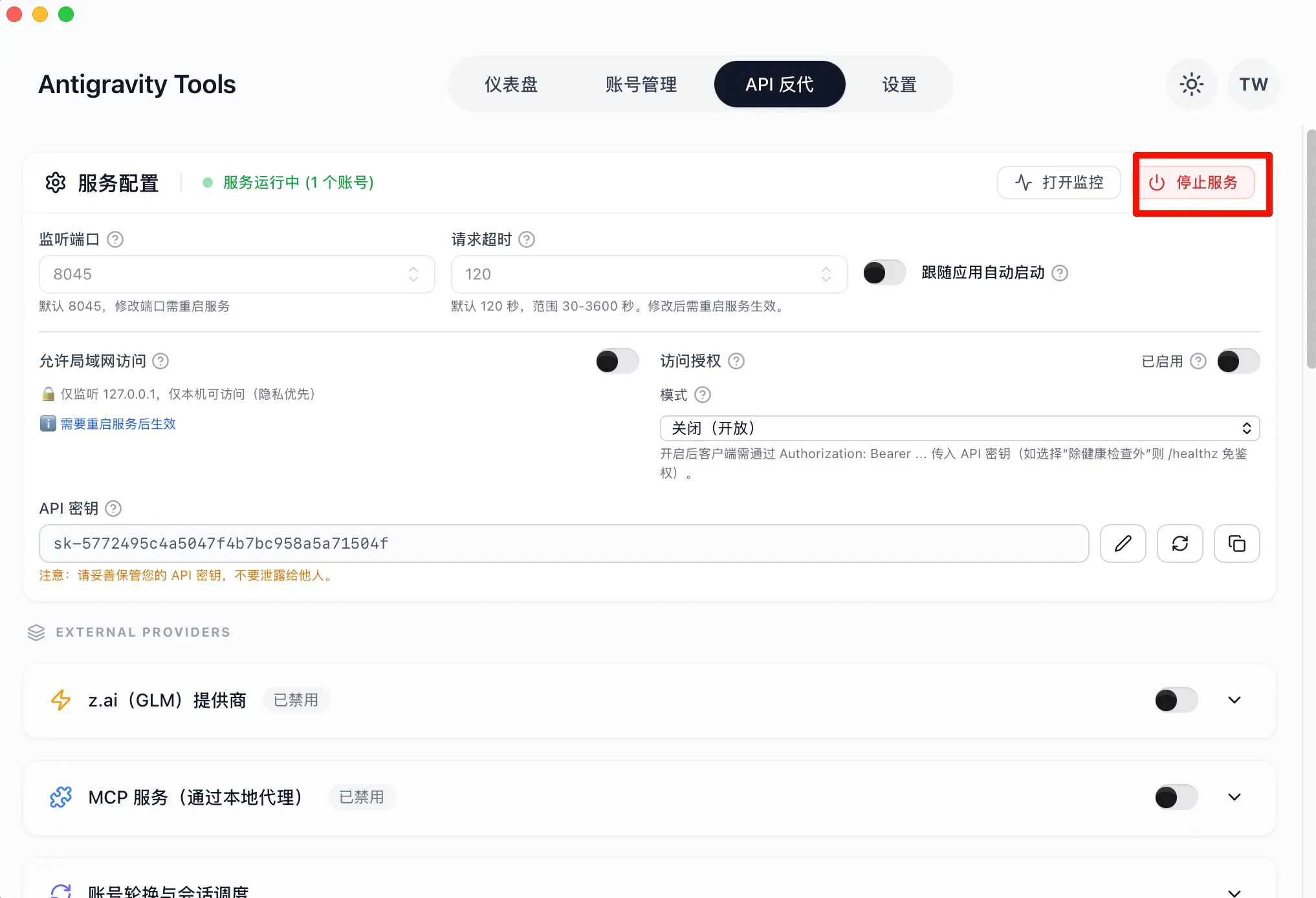Regenerate the API key with refresh icon
Screen dimensions: 1316x898
pos(1179,543)
